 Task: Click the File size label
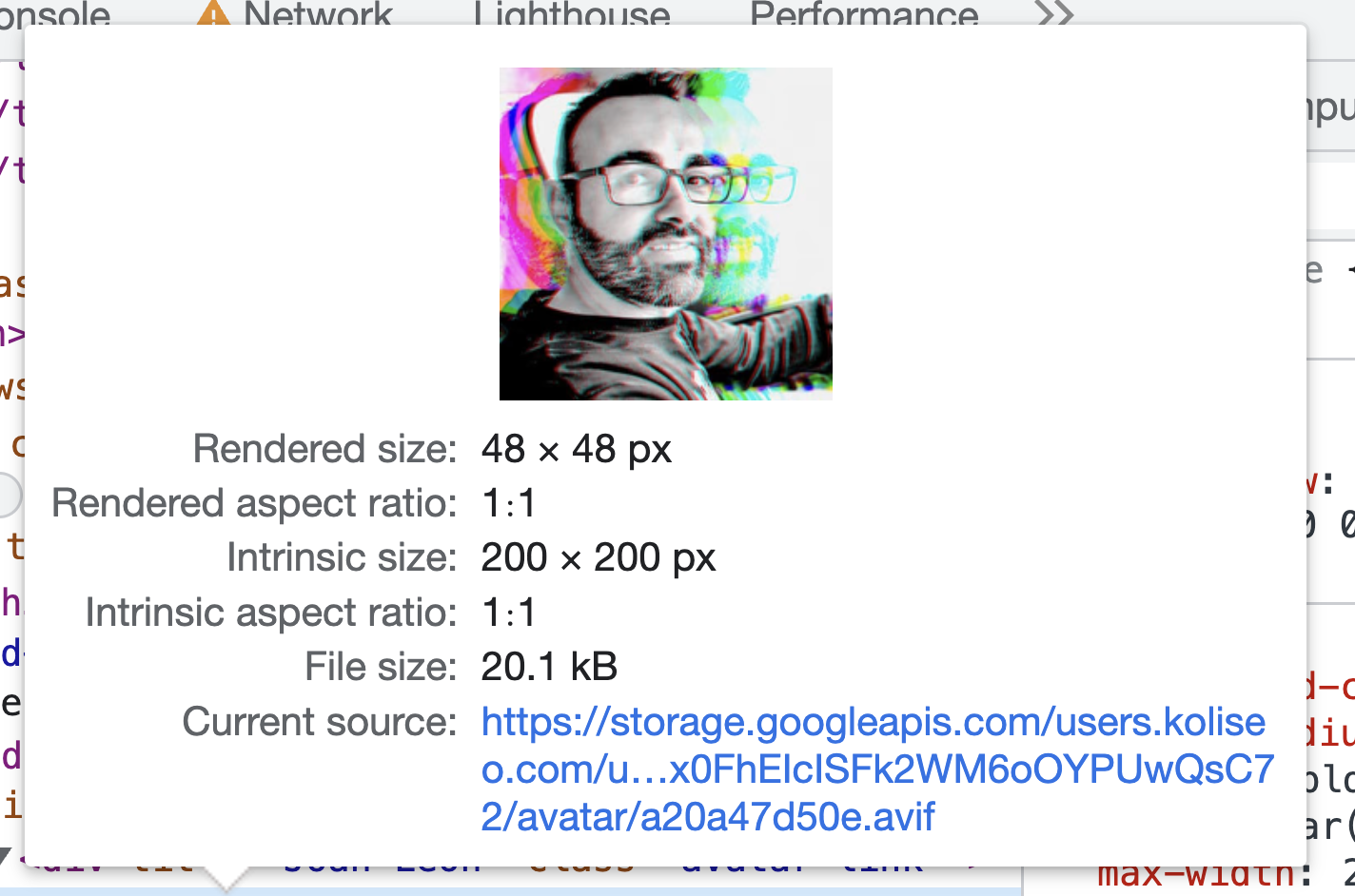381,667
